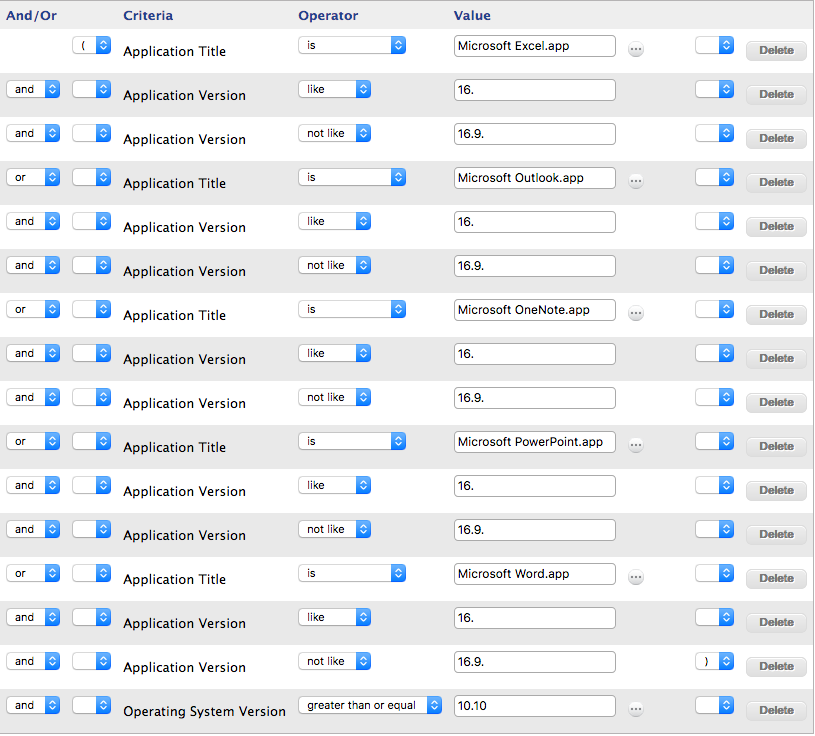The image size is (815, 736).
Task: Click the ellipsis button next to the 10.10 value
Action: coord(636,709)
